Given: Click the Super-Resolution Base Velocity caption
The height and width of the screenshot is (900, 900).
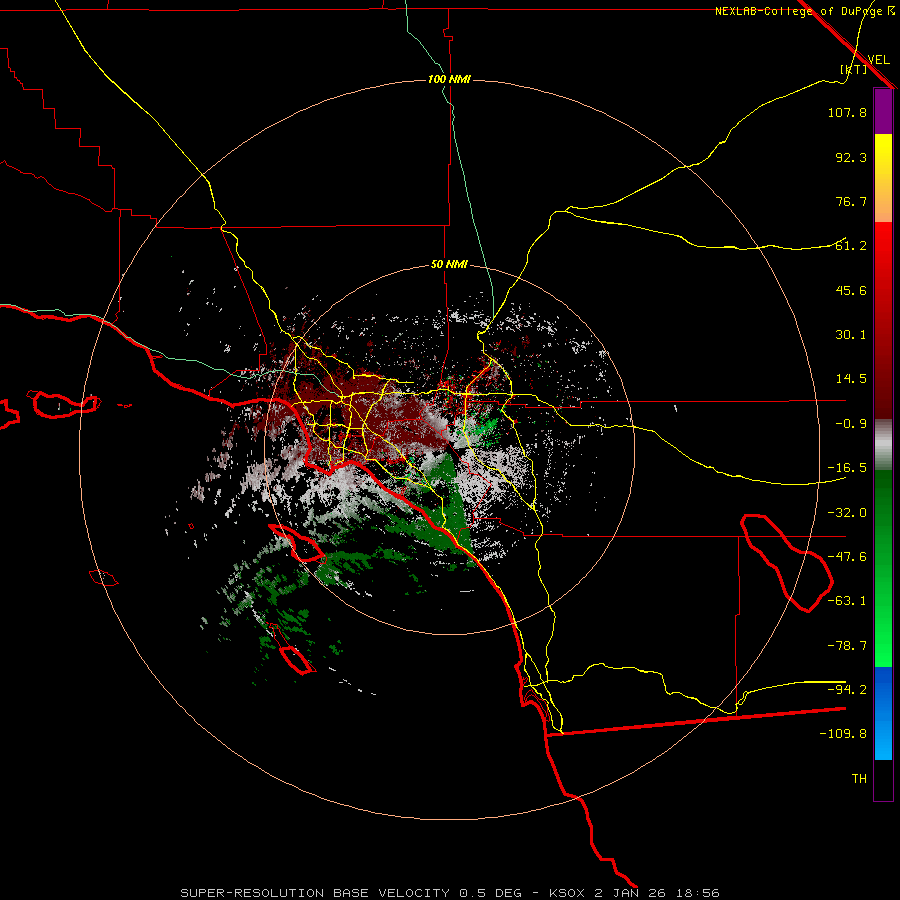Looking at the screenshot, I should click(450, 893).
